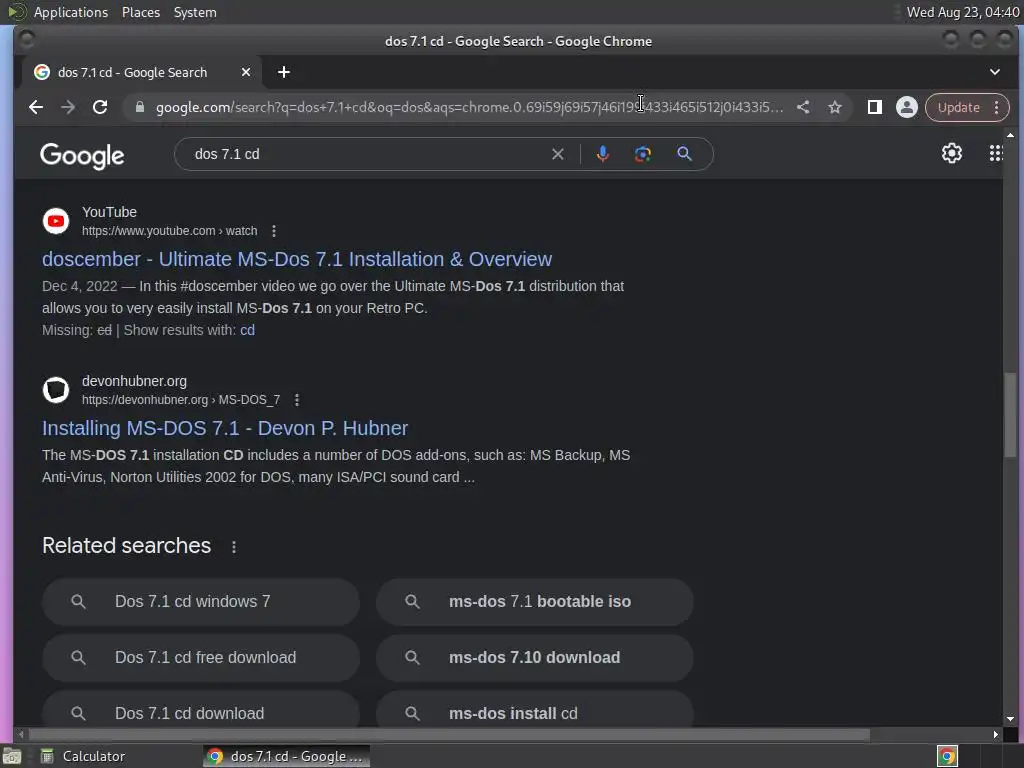Click scroll right arrow on horizontal scrollbar
The height and width of the screenshot is (768, 1024).
(x=995, y=735)
